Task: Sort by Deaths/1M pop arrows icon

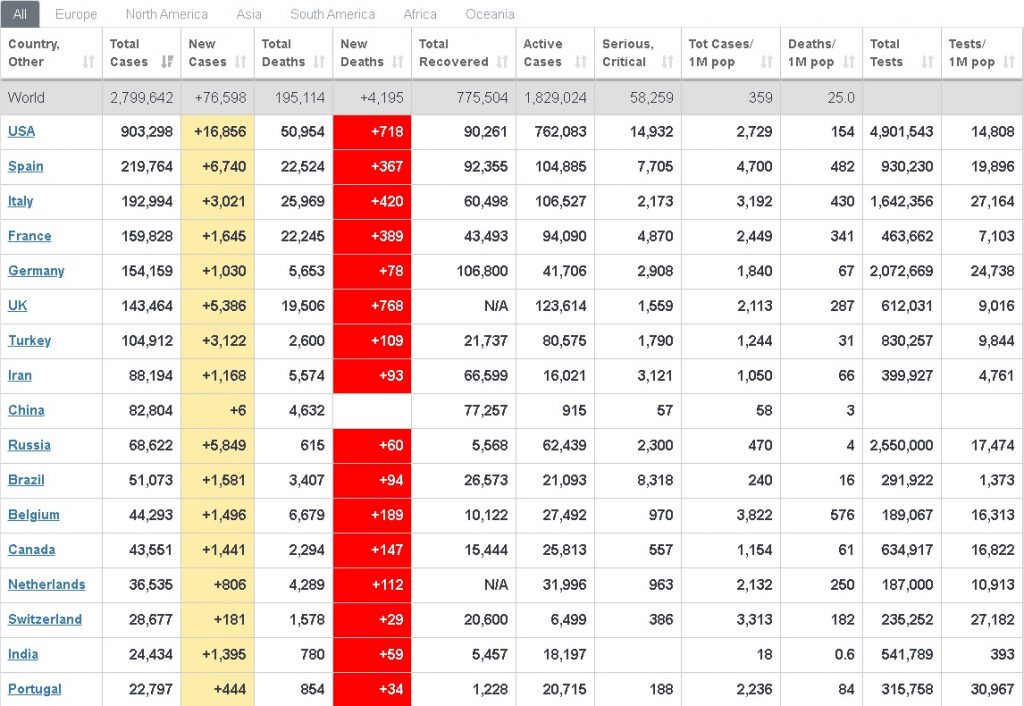Action: click(848, 62)
